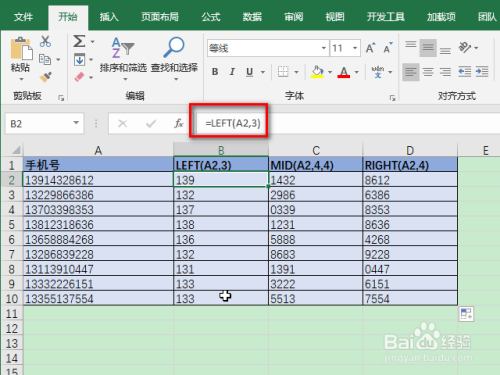Expand the AutoSum dropdown arrow
Image resolution: width=500 pixels, height=375 pixels.
[92, 42]
